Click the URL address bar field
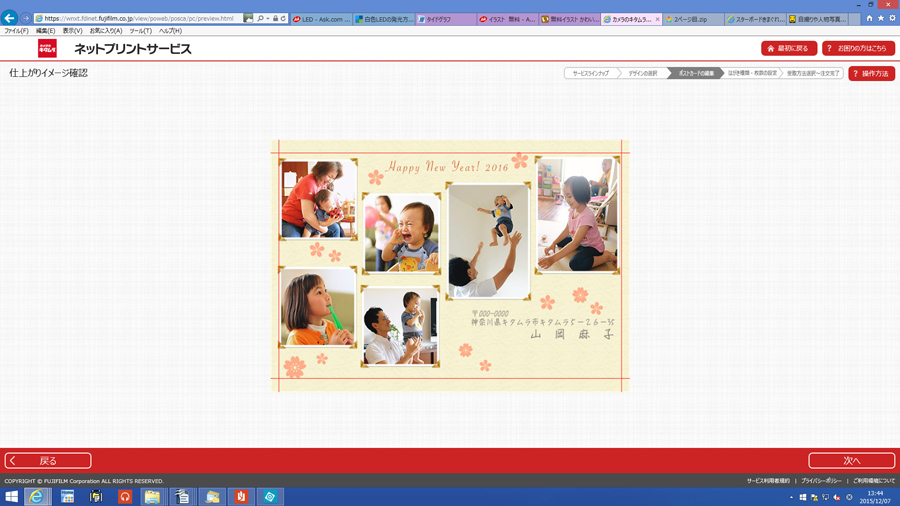Screen dimensions: 900x506 click(x=140, y=18)
